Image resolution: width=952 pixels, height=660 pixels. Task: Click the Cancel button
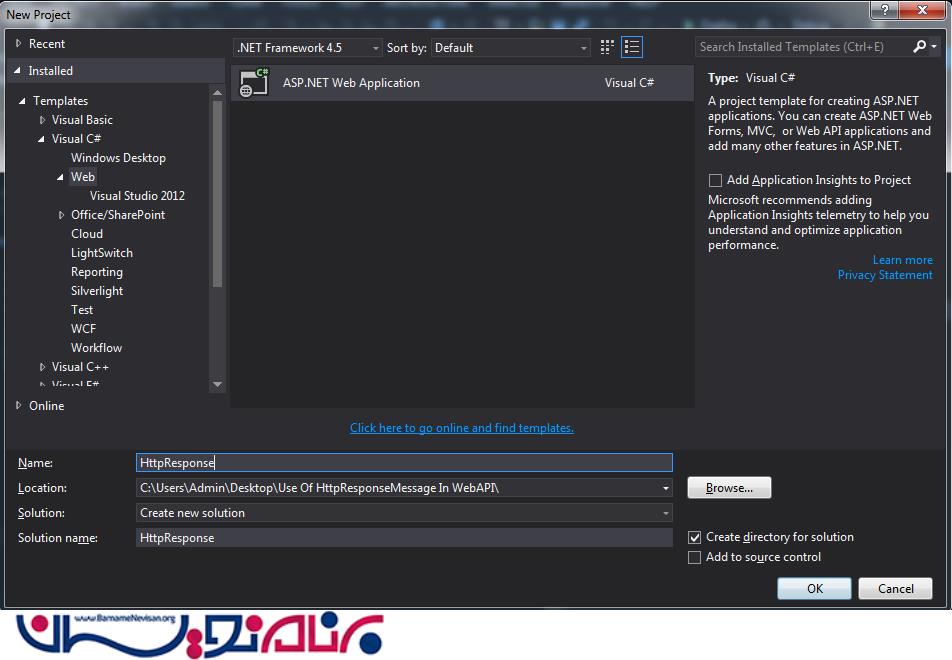coord(896,588)
